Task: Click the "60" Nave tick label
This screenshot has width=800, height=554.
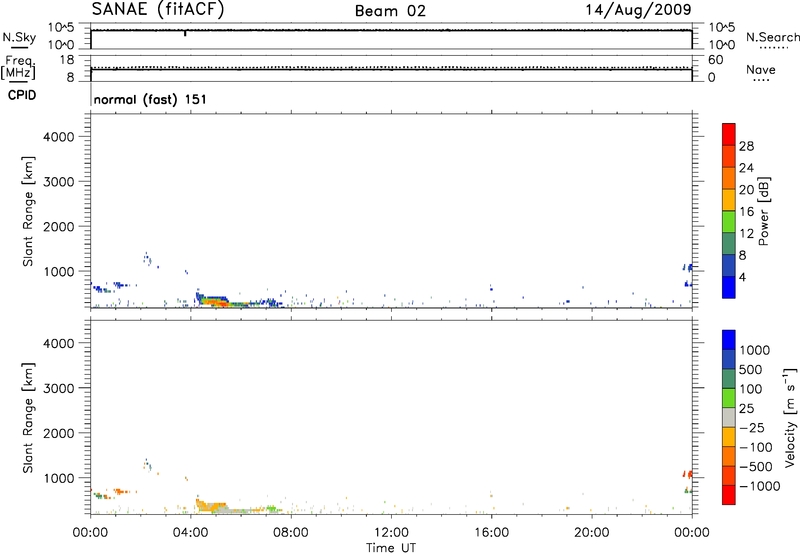Action: pyautogui.click(x=716, y=60)
